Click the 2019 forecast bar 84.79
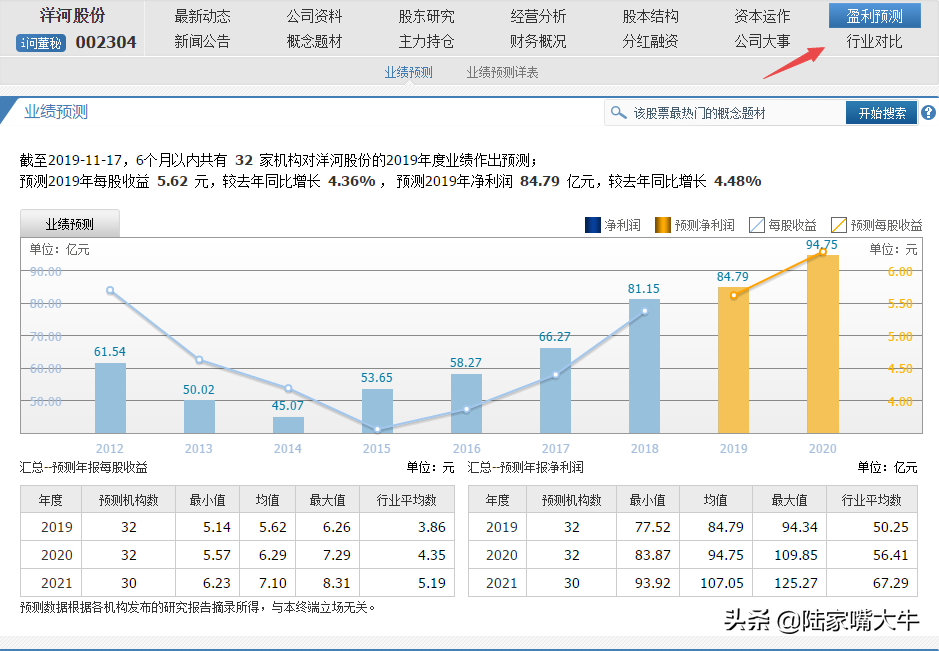The width and height of the screenshot is (939, 651). point(734,360)
